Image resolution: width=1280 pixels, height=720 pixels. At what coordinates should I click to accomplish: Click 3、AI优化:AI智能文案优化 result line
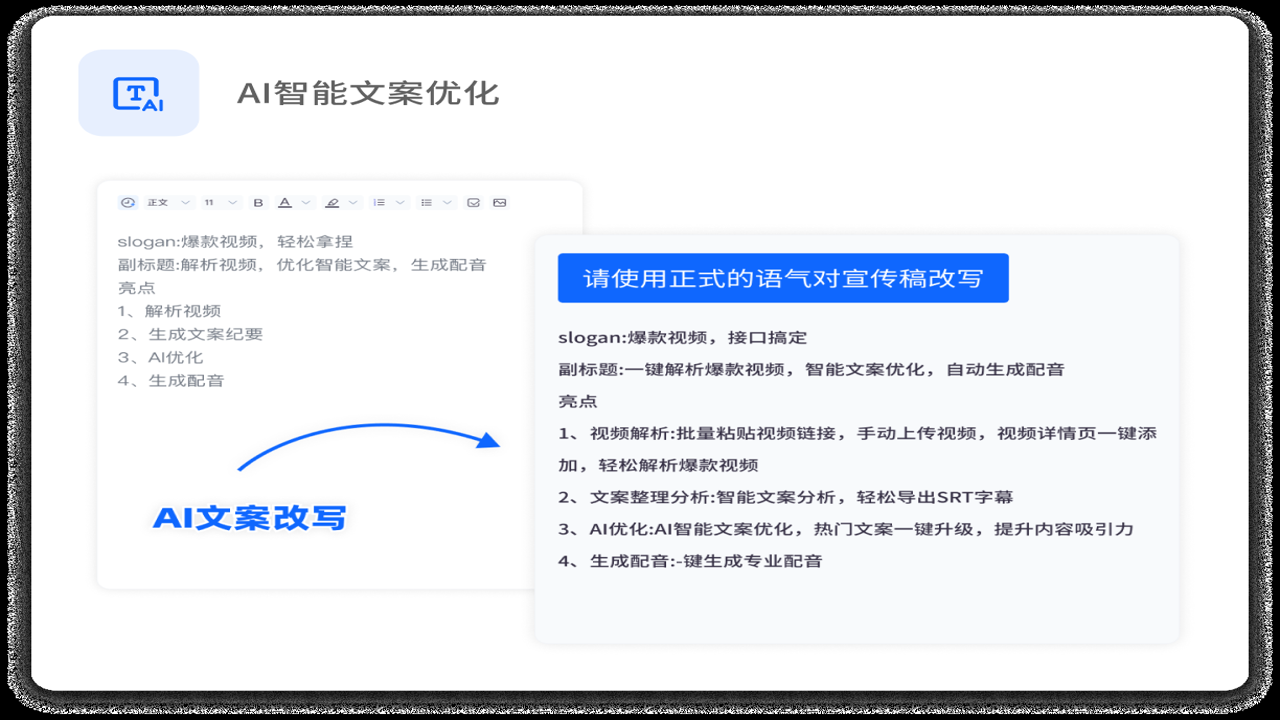pyautogui.click(x=846, y=529)
